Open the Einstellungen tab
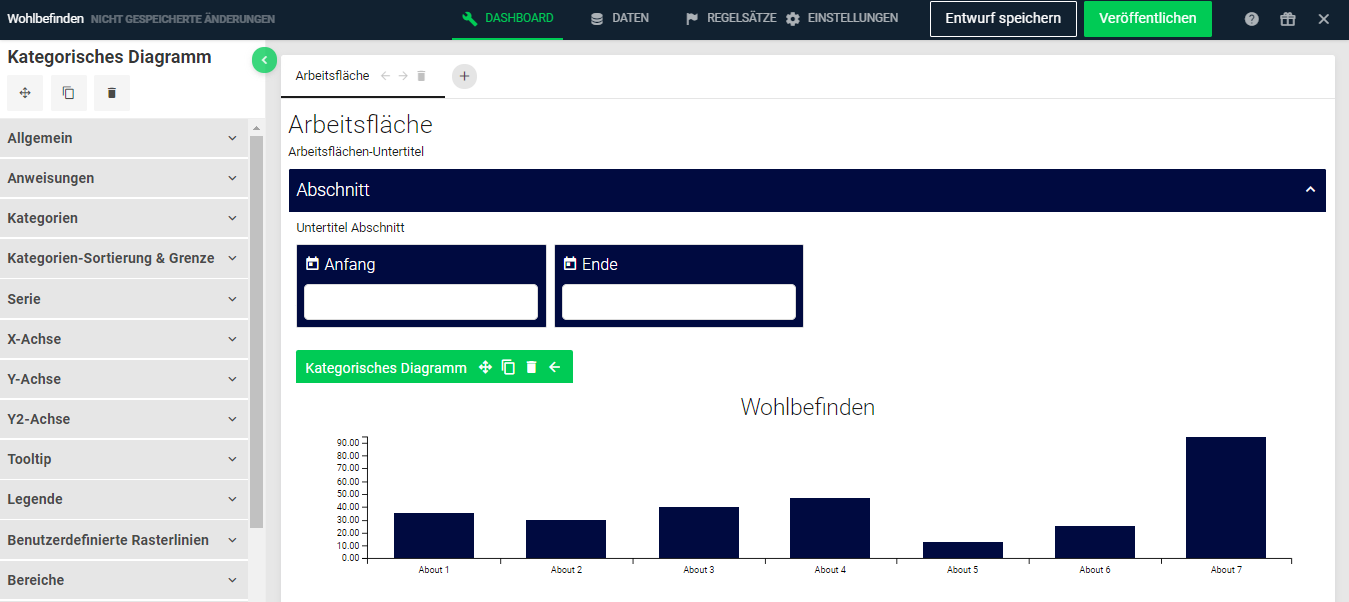This screenshot has width=1349, height=602. pos(842,19)
